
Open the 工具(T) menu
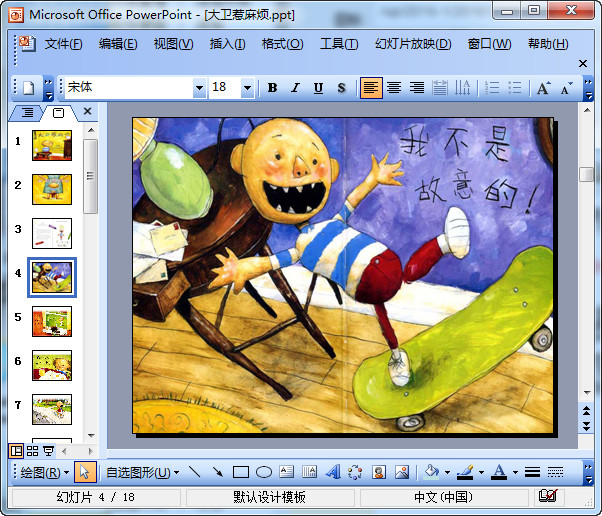(x=339, y=44)
